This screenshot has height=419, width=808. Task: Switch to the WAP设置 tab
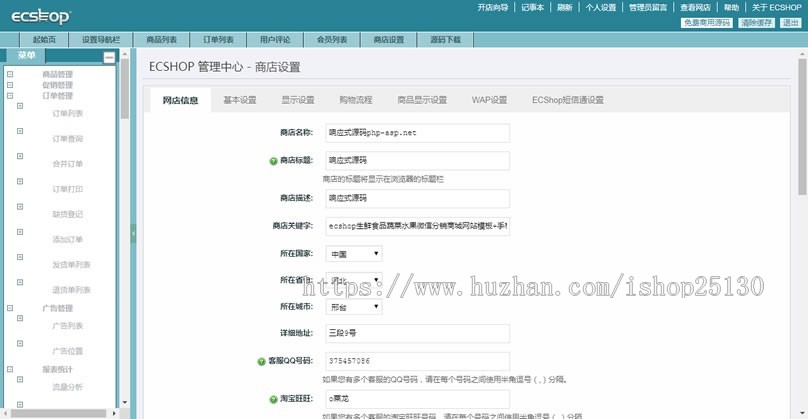[x=490, y=100]
